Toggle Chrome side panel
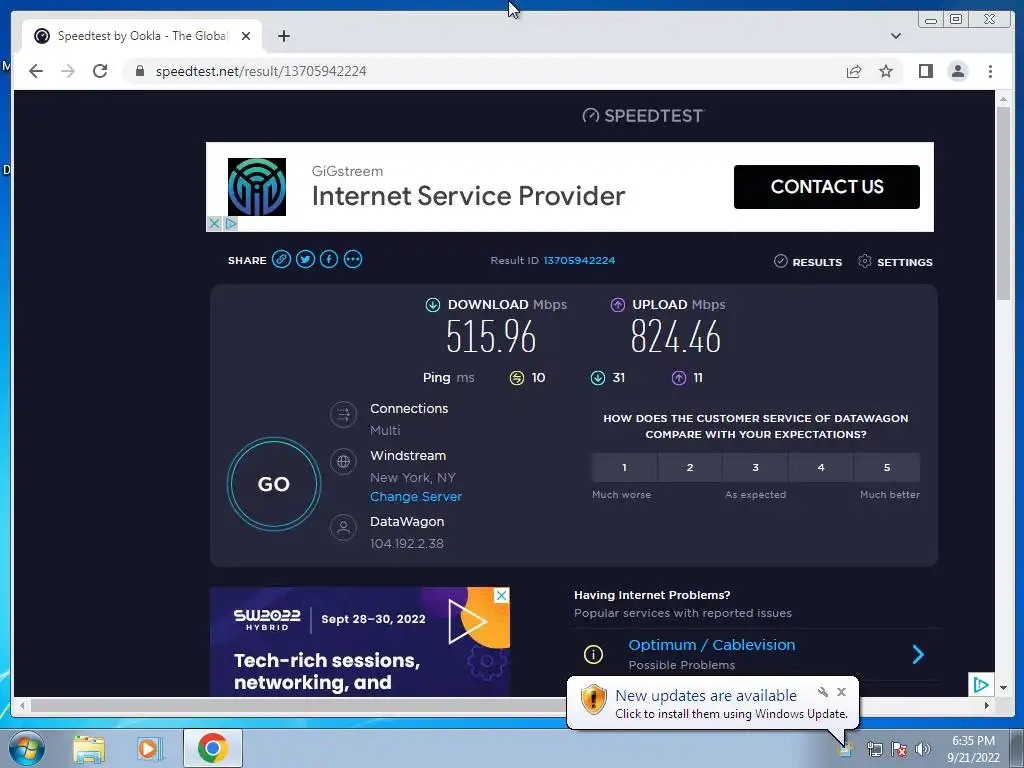Screen dimensions: 1024x768 925,71
